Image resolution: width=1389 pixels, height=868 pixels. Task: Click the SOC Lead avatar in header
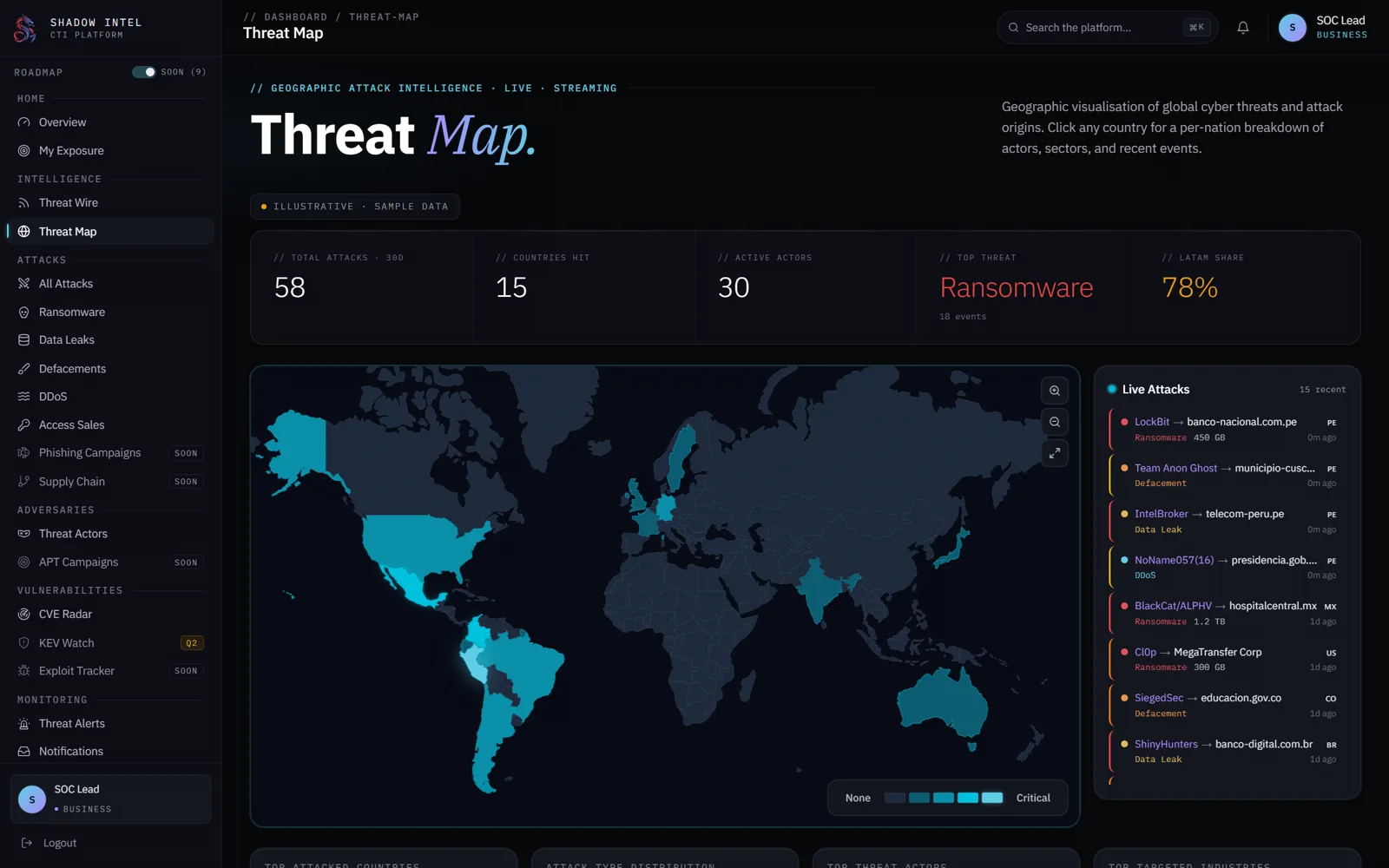click(x=1292, y=28)
